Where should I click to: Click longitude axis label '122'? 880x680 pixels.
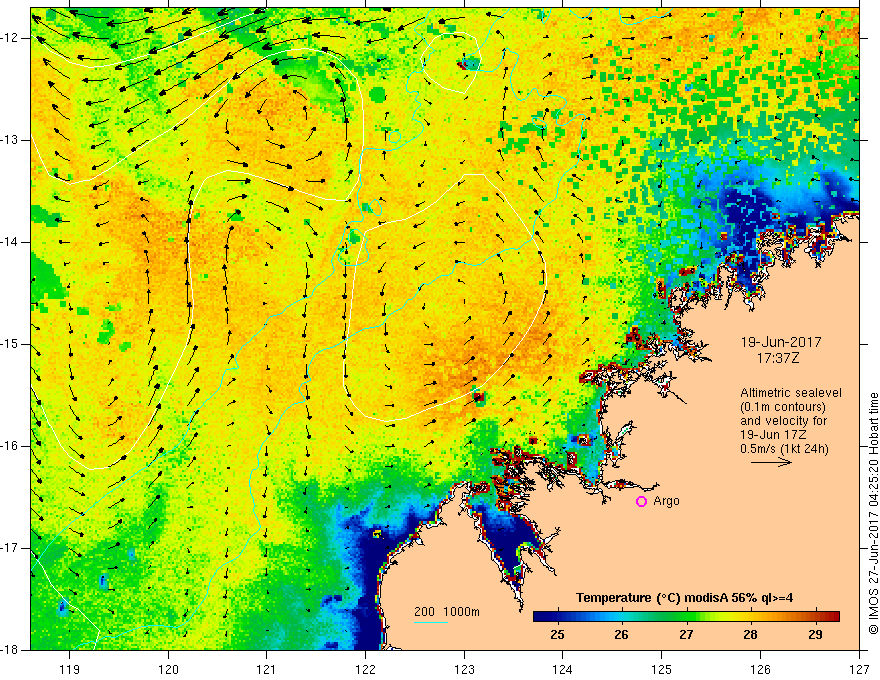[365, 669]
